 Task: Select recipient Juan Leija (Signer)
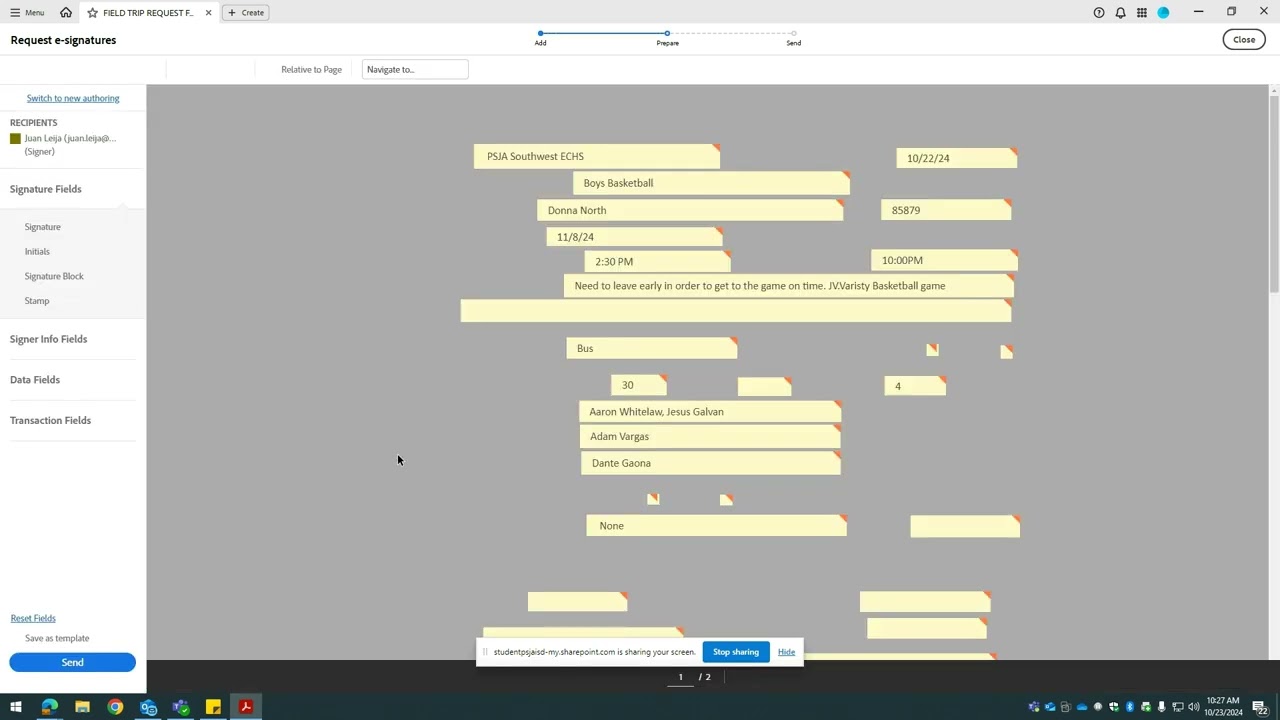tap(70, 145)
